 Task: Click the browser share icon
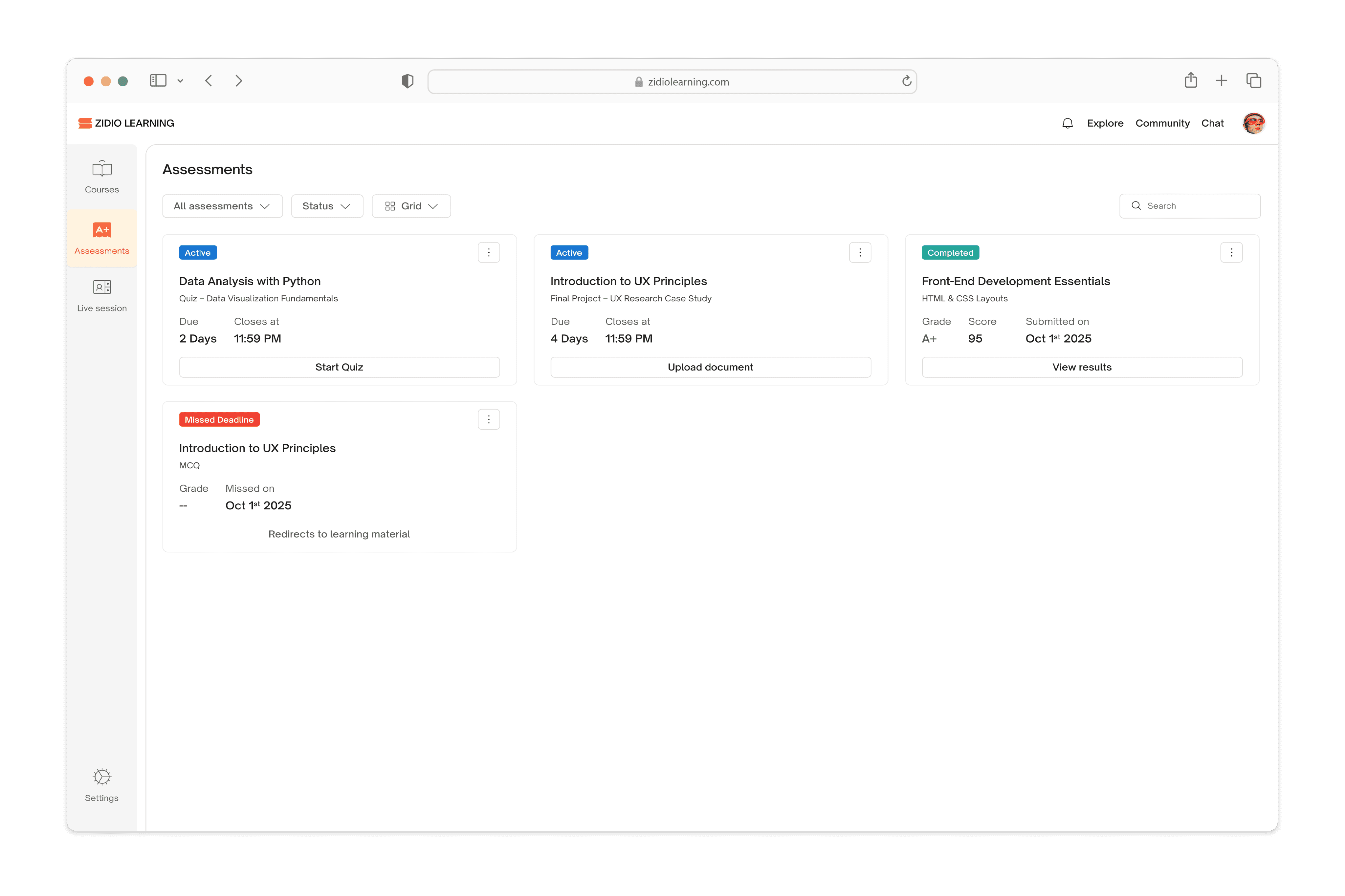click(x=1190, y=80)
